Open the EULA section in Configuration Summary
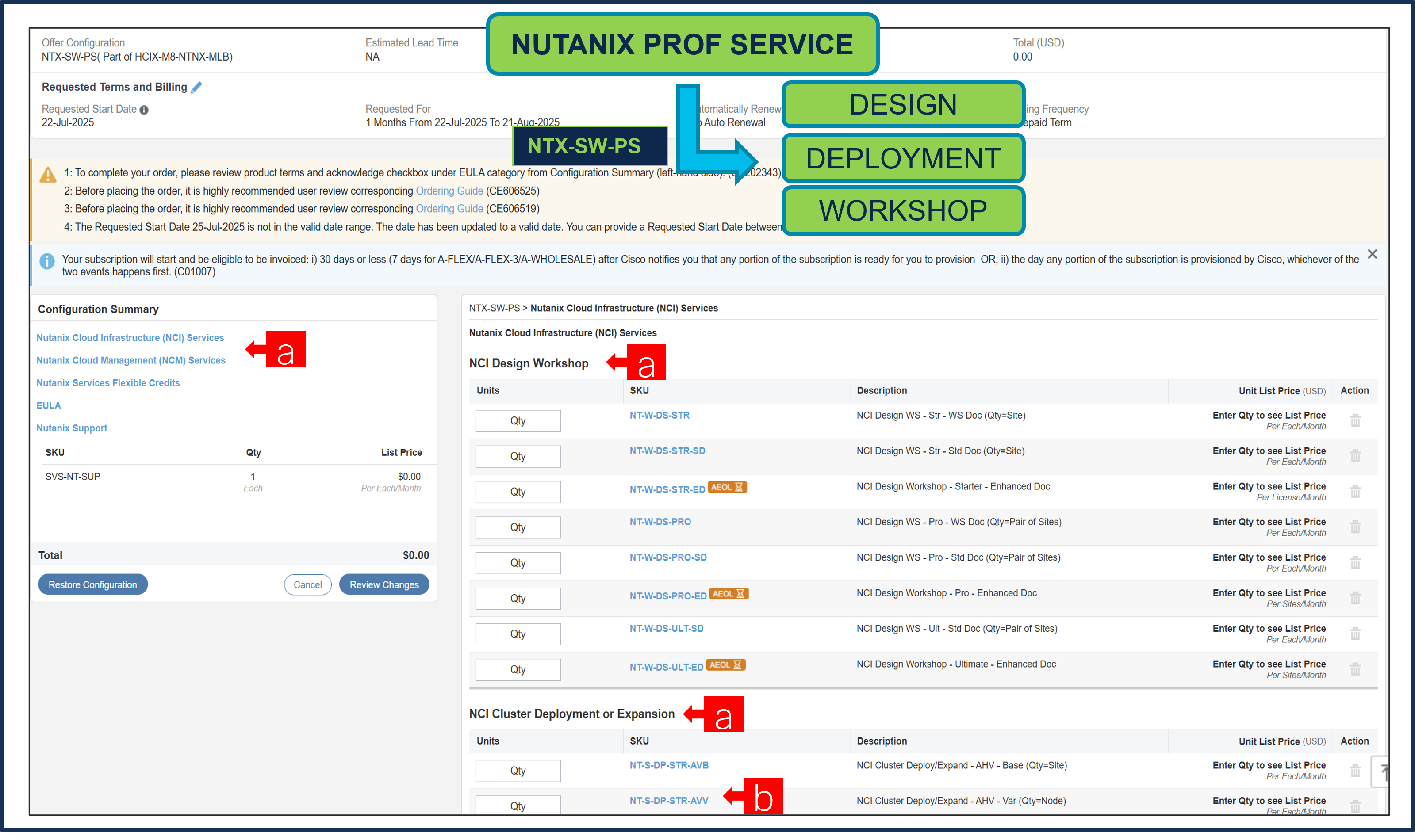Screen dimensions: 1415x840 coord(49,405)
